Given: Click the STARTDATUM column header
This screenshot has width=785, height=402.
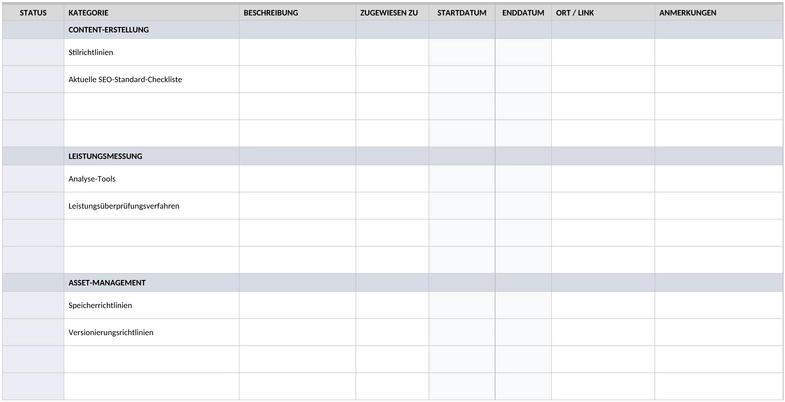Looking at the screenshot, I should 462,13.
